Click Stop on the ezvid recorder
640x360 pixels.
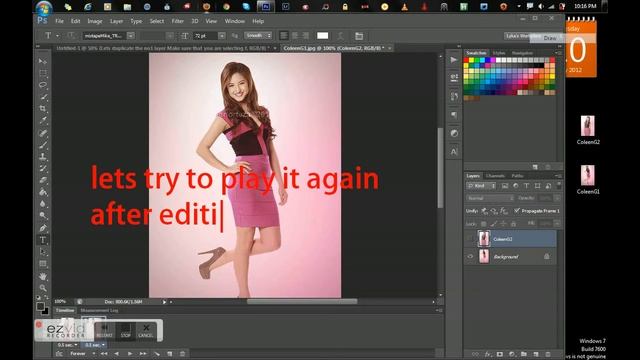(x=125, y=331)
